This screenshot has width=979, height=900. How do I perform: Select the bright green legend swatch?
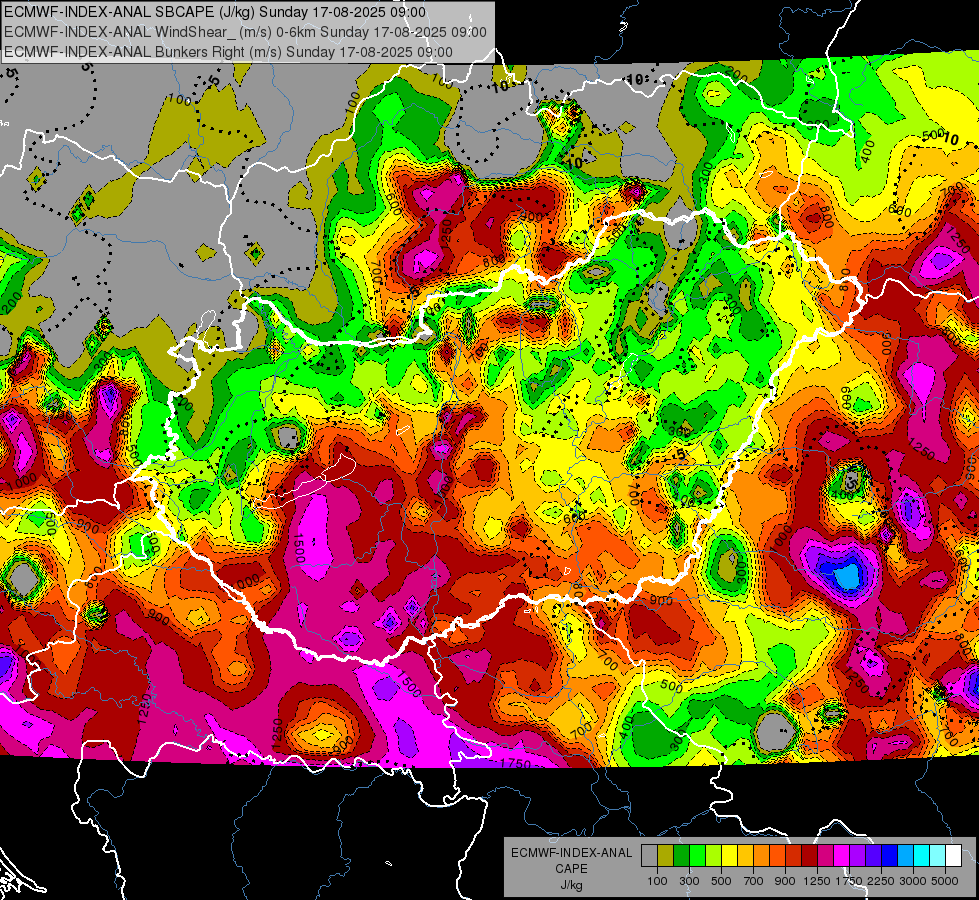697,856
